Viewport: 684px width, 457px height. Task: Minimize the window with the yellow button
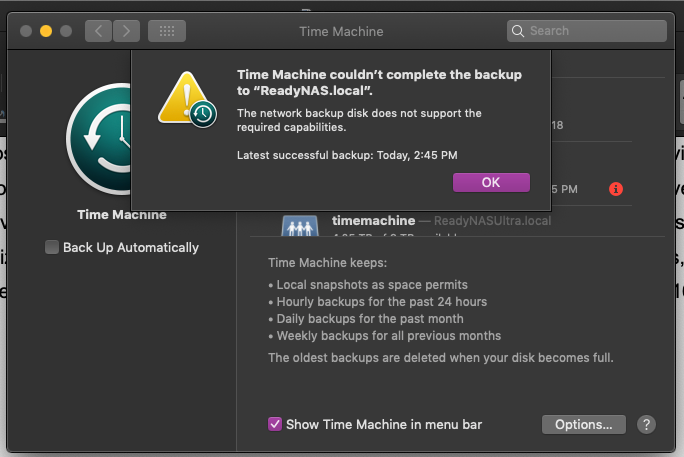[45, 31]
